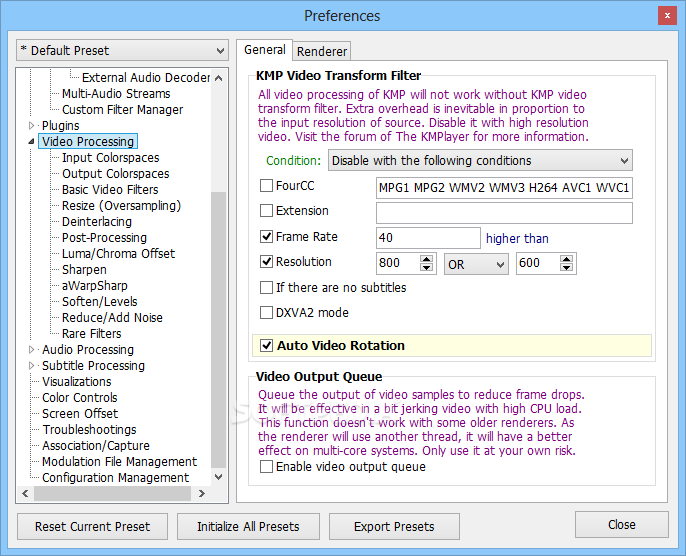
Task: Select aWarpSharp tree item
Action: point(94,286)
